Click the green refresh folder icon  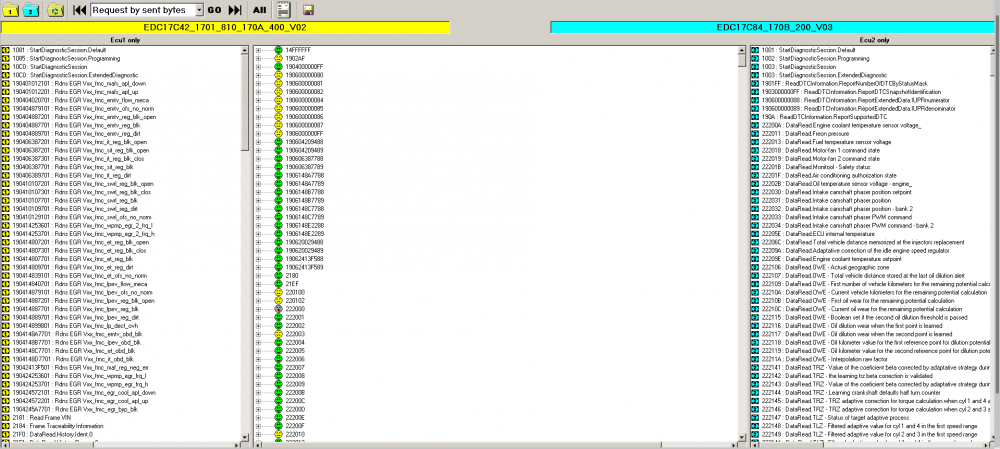click(56, 10)
